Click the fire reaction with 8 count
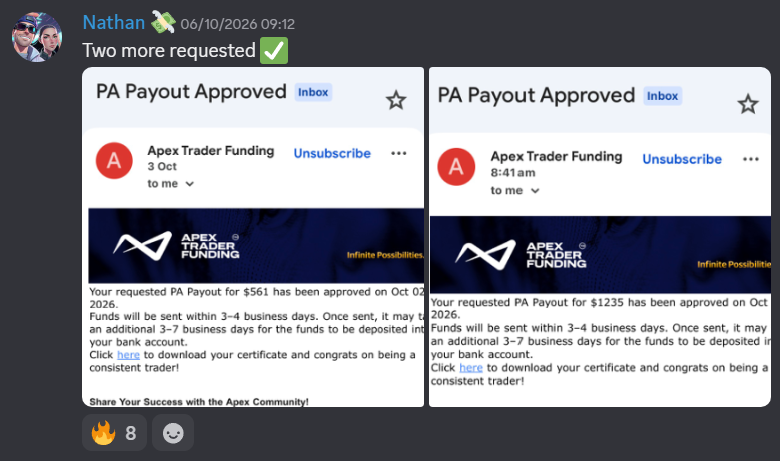 pos(114,433)
